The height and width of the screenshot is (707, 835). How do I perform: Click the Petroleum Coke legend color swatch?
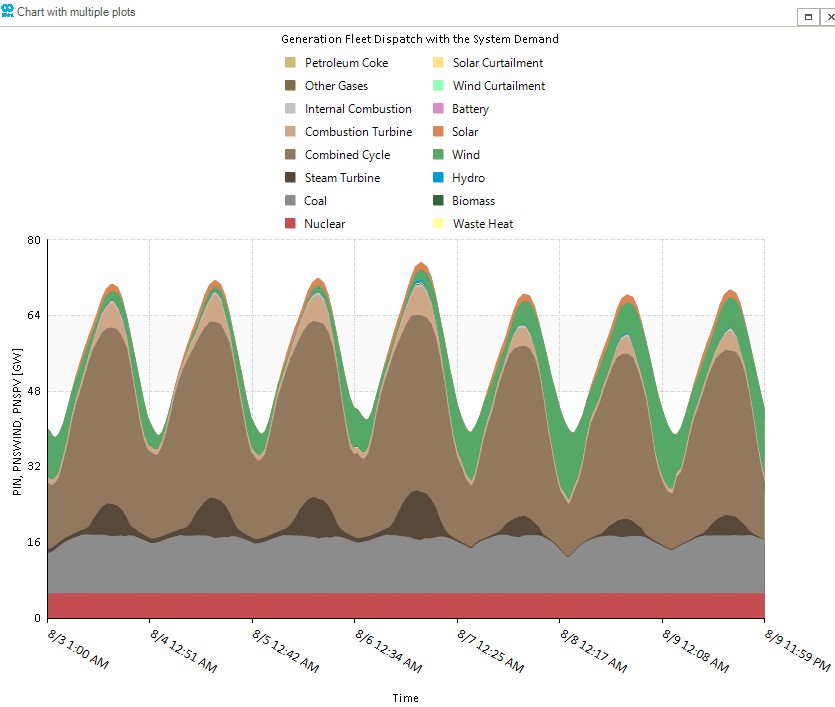point(290,63)
